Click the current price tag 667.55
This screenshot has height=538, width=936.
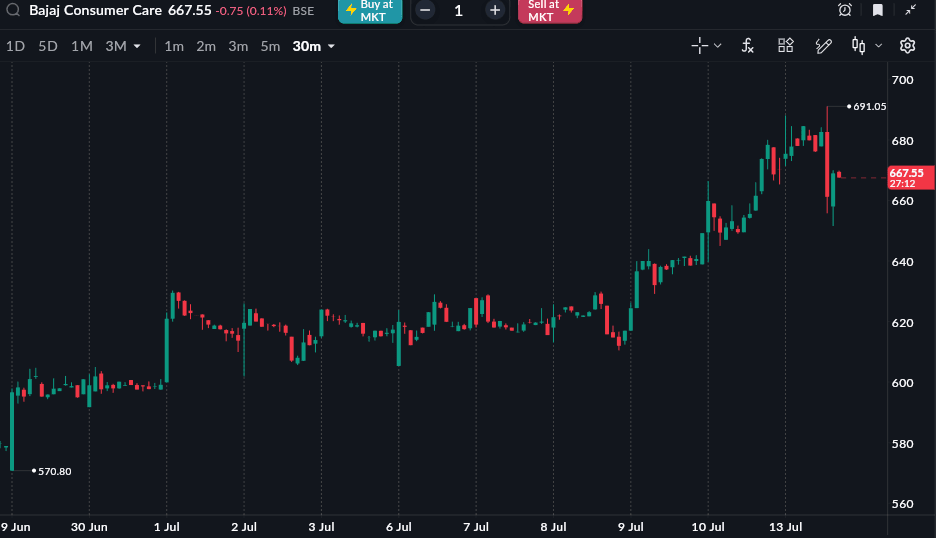911,177
